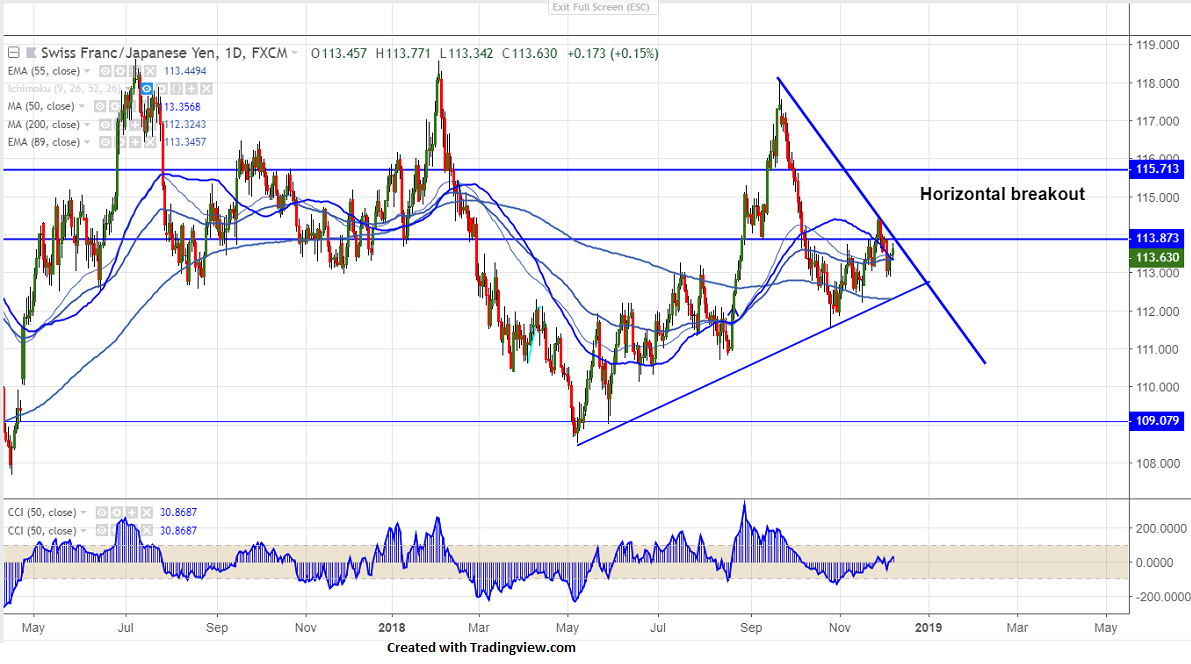
Task: Open upper CCI (50, close) dropdown arrow
Action: (x=84, y=513)
